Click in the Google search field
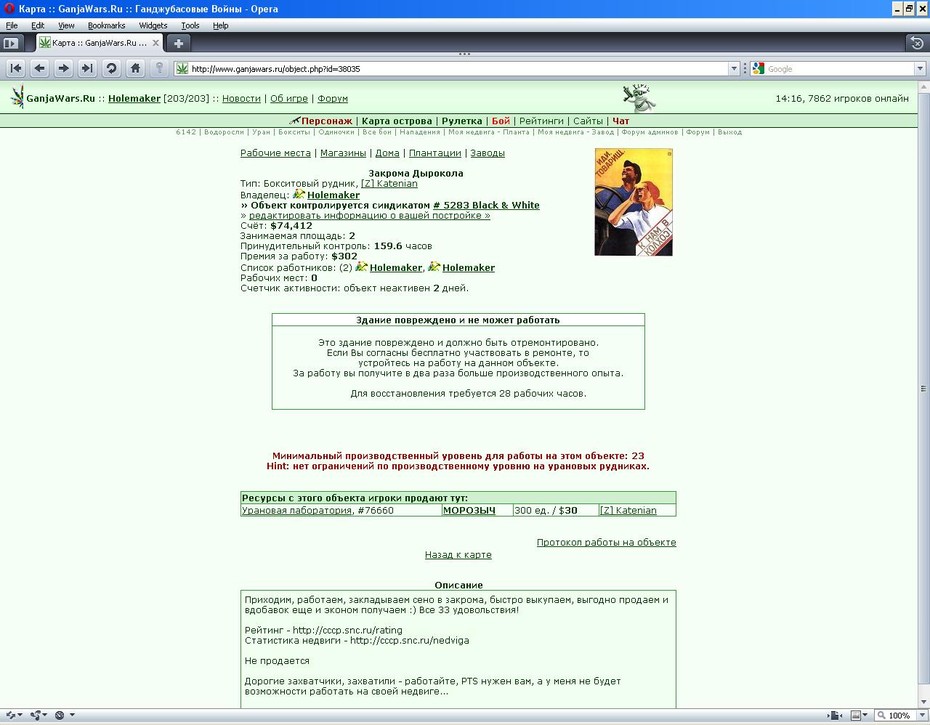 click(839, 69)
